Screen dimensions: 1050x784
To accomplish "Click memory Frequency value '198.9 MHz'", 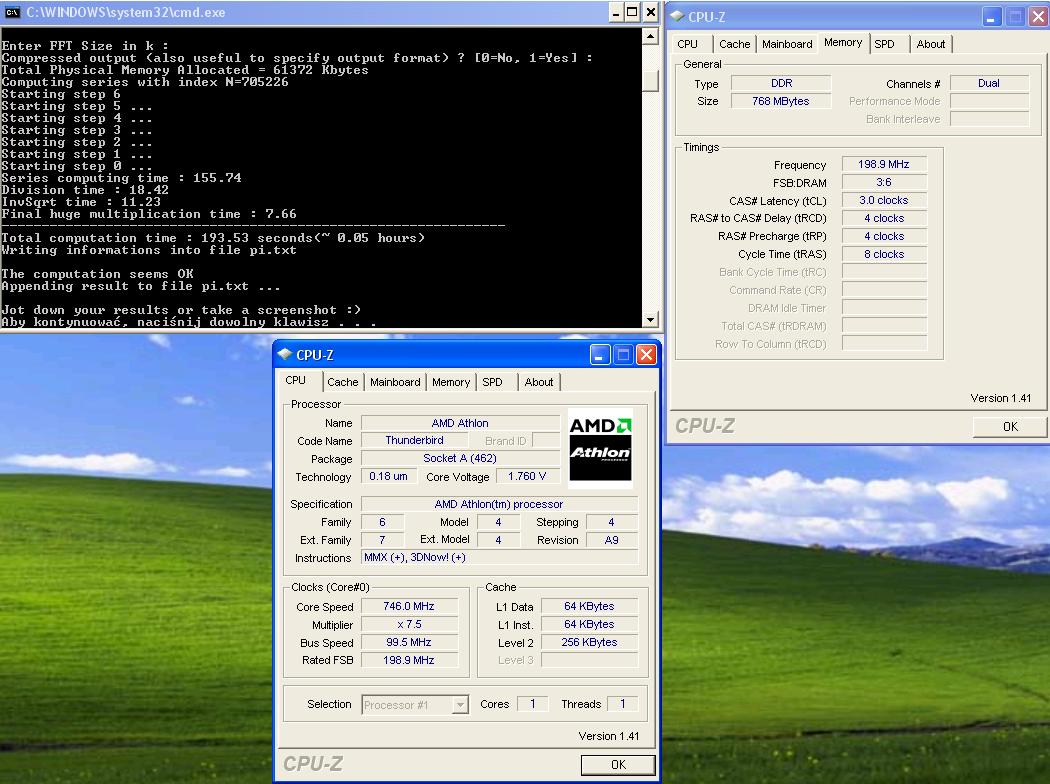I will pos(884,164).
